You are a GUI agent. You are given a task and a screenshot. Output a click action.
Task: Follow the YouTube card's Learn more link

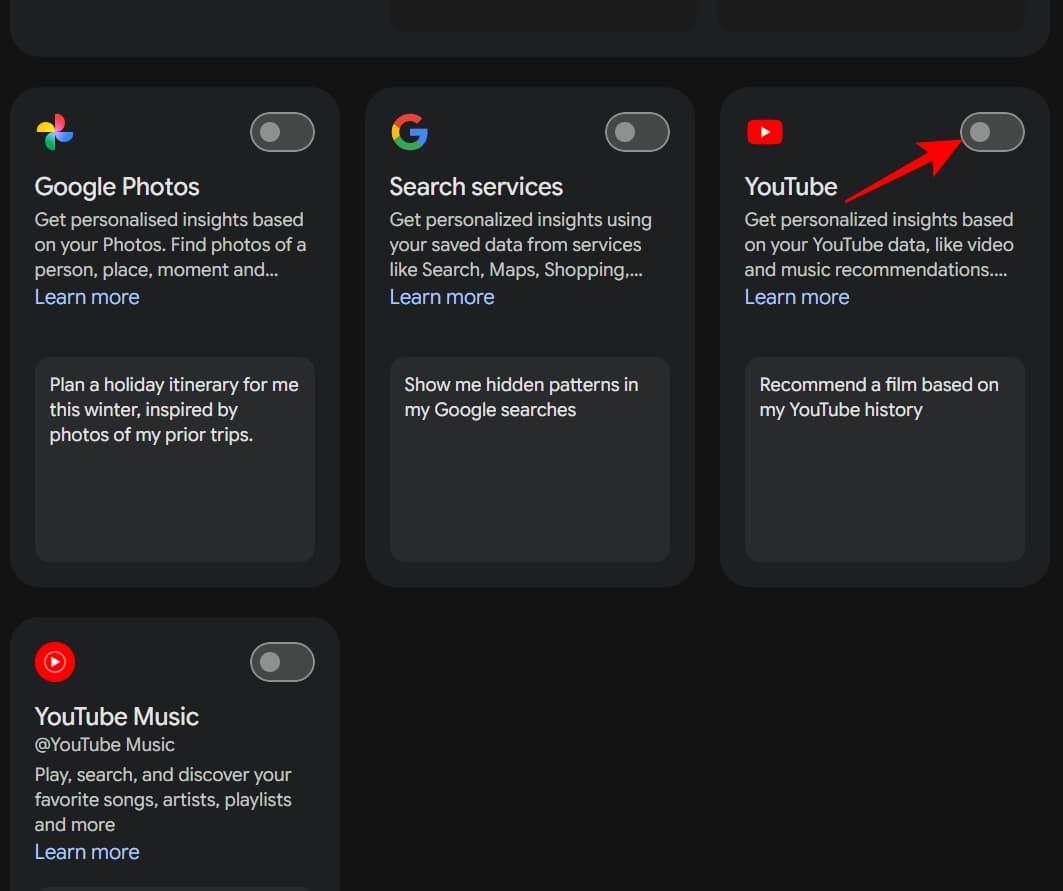click(x=797, y=297)
